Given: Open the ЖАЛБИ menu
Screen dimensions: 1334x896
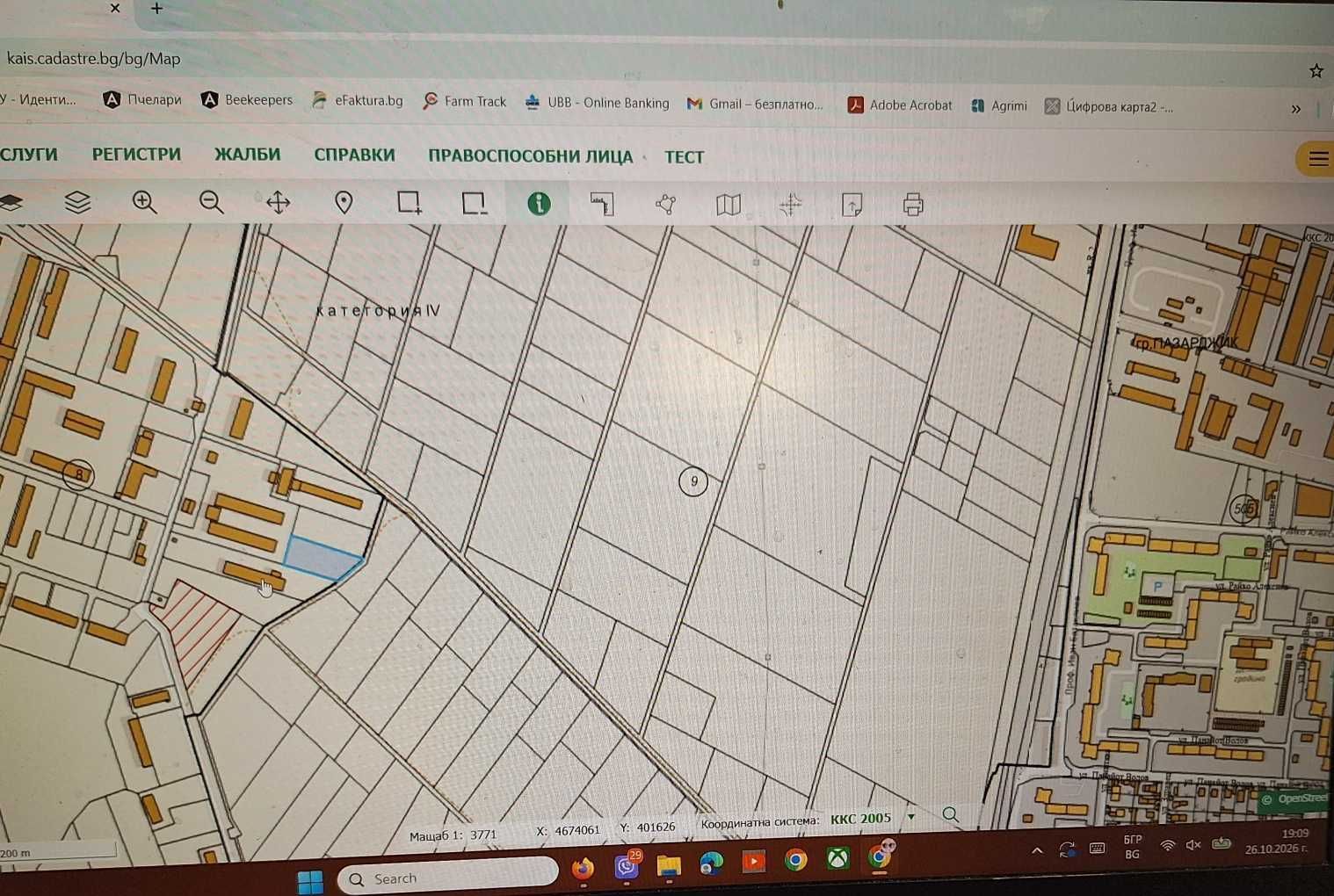Looking at the screenshot, I should pos(248,154).
